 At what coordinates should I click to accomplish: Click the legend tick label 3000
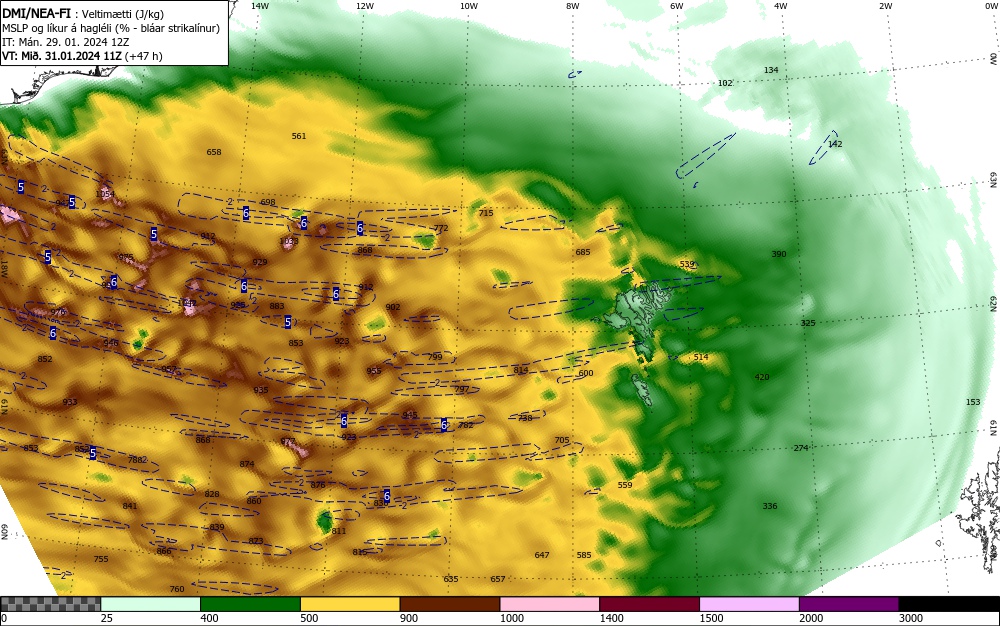[x=911, y=618]
